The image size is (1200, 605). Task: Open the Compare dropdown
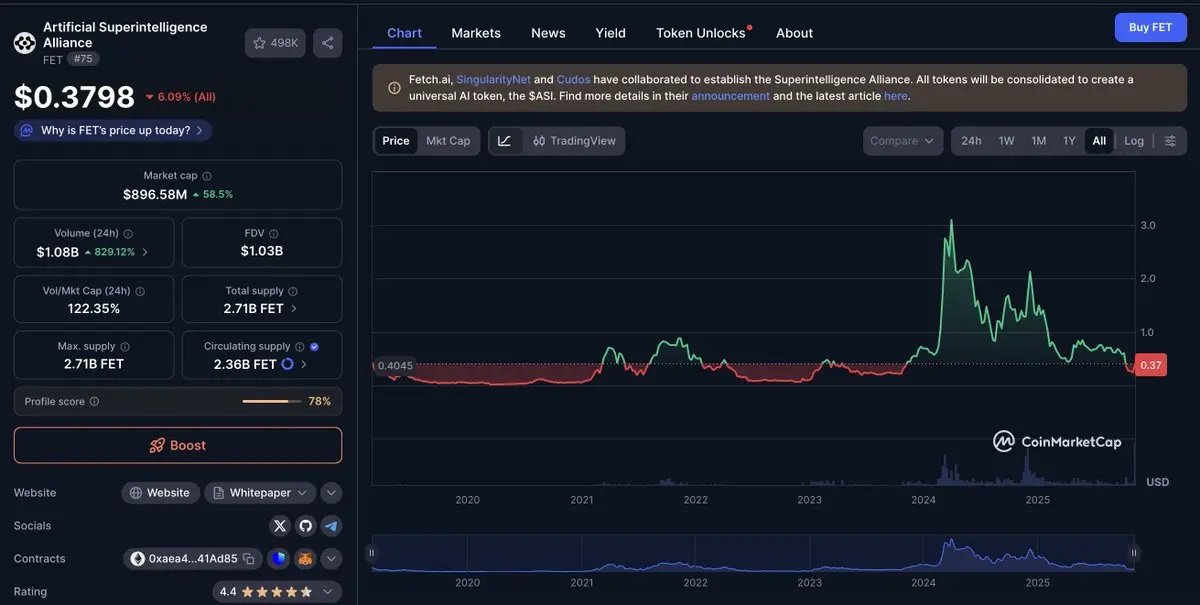(x=903, y=141)
